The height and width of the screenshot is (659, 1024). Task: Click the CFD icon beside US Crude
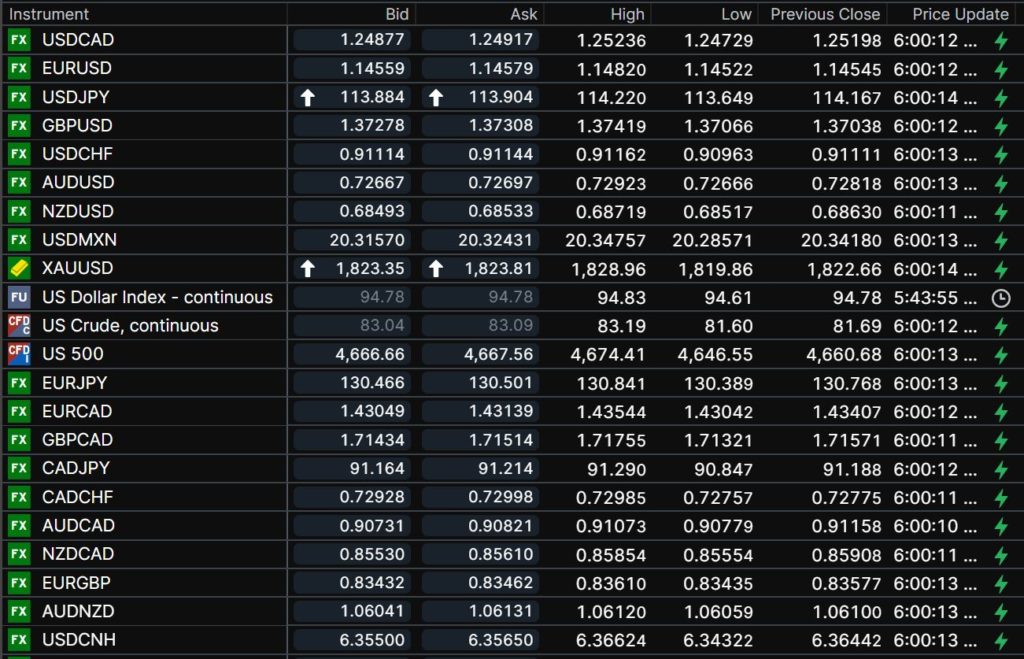click(x=19, y=325)
